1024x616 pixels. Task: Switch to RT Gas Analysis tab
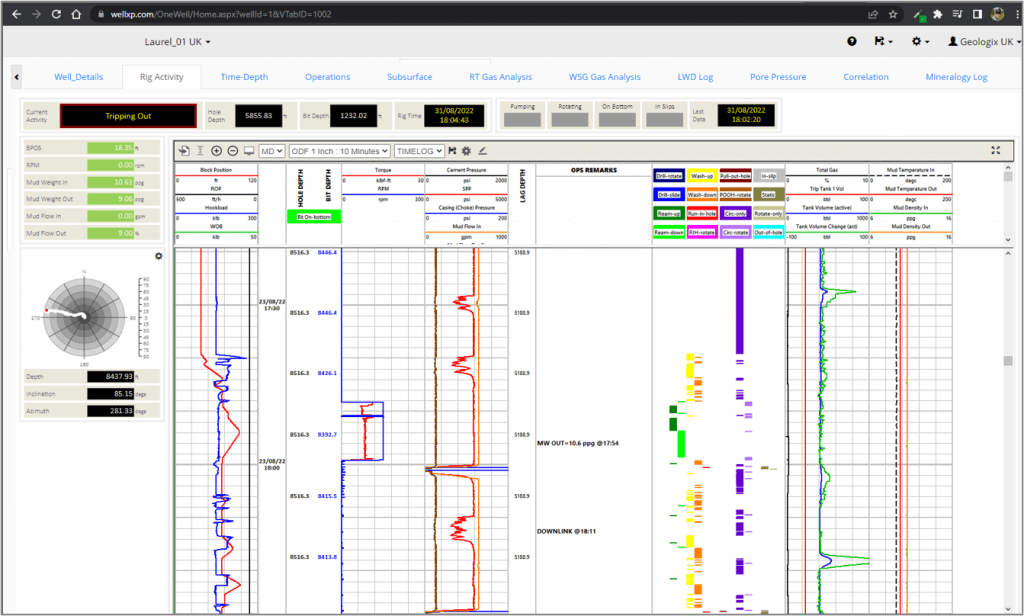tap(500, 77)
